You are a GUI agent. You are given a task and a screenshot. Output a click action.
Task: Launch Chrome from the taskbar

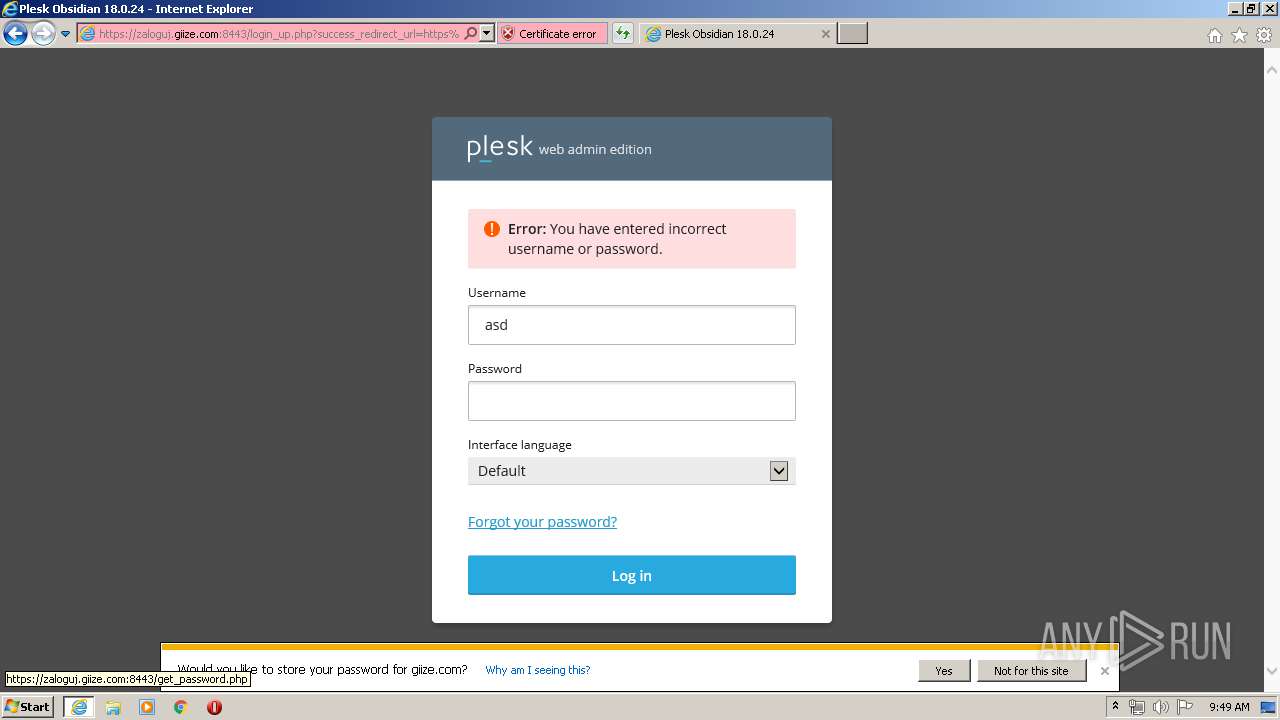[181, 707]
